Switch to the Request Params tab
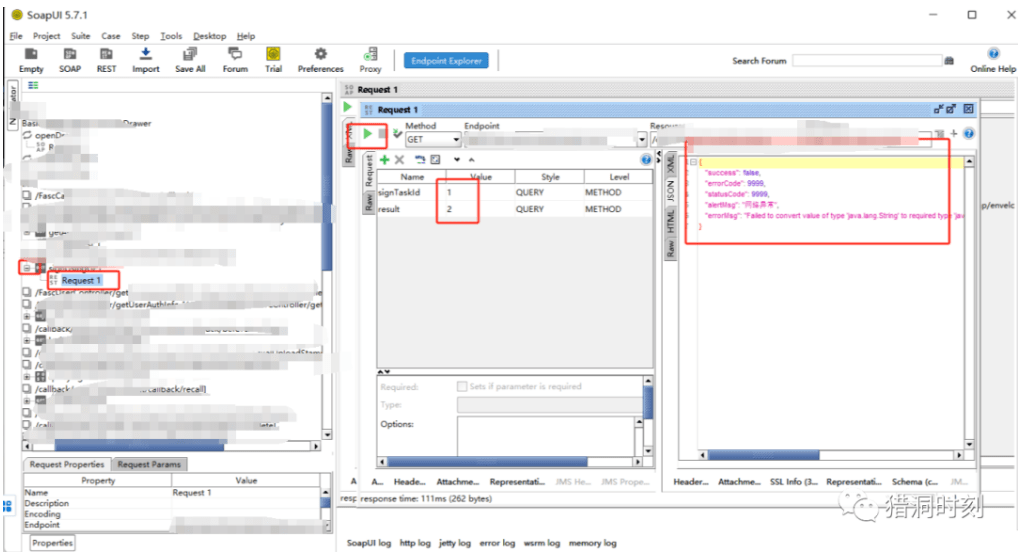1019x553 pixels. [149, 465]
